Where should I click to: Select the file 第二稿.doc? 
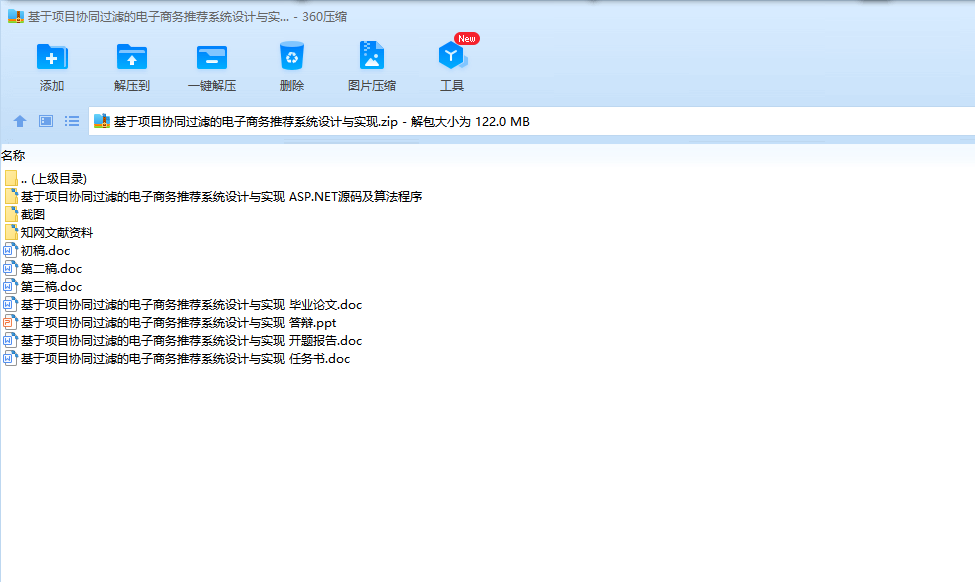point(52,269)
